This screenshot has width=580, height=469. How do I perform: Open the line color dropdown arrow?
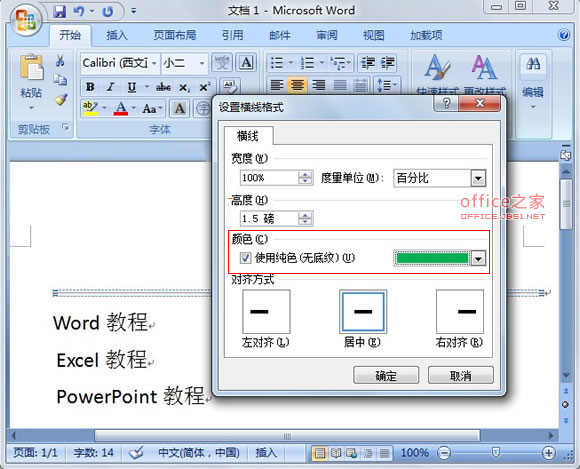[x=478, y=259]
